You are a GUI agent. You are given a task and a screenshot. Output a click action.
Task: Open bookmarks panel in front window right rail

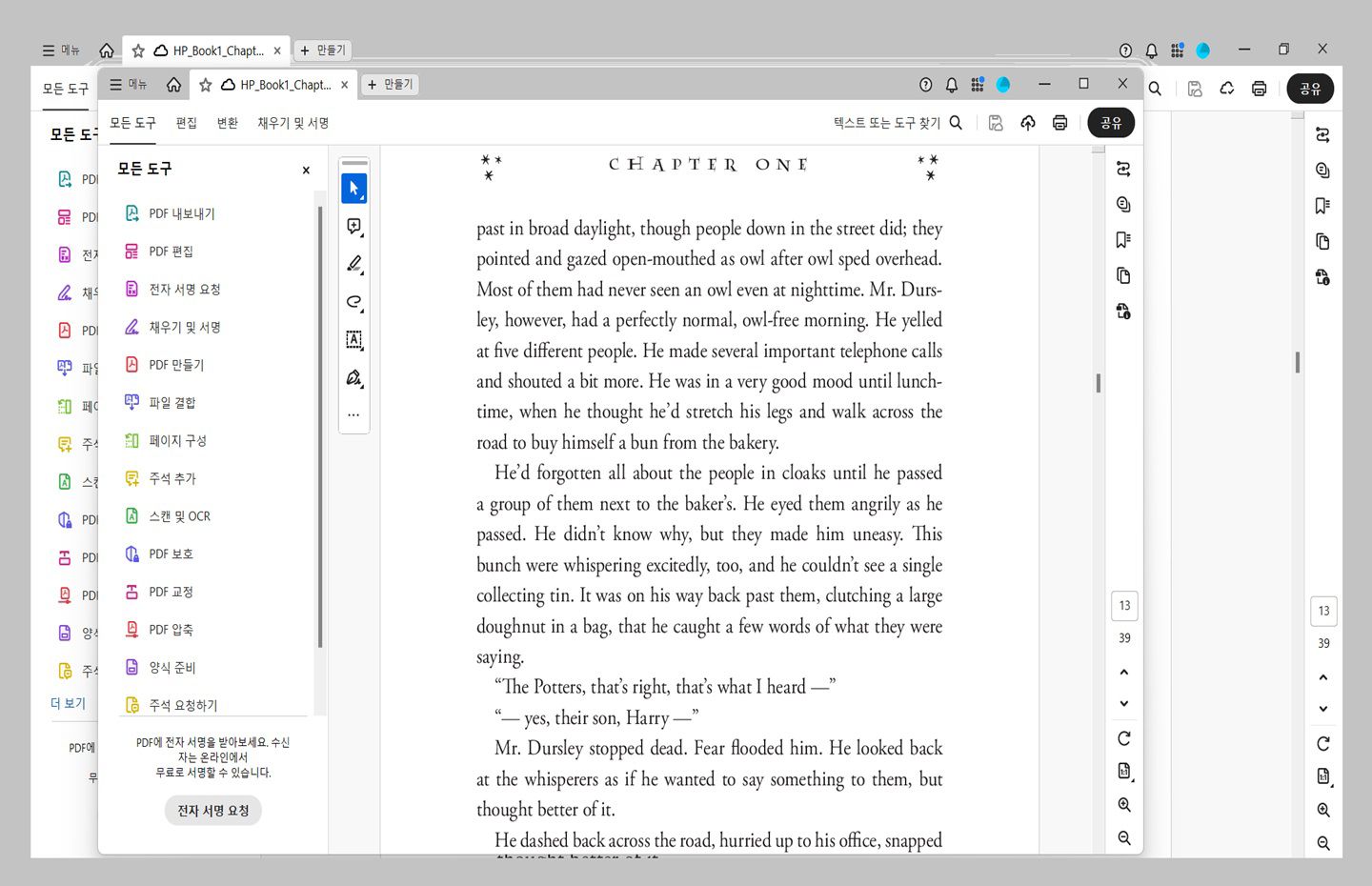pos(1123,240)
